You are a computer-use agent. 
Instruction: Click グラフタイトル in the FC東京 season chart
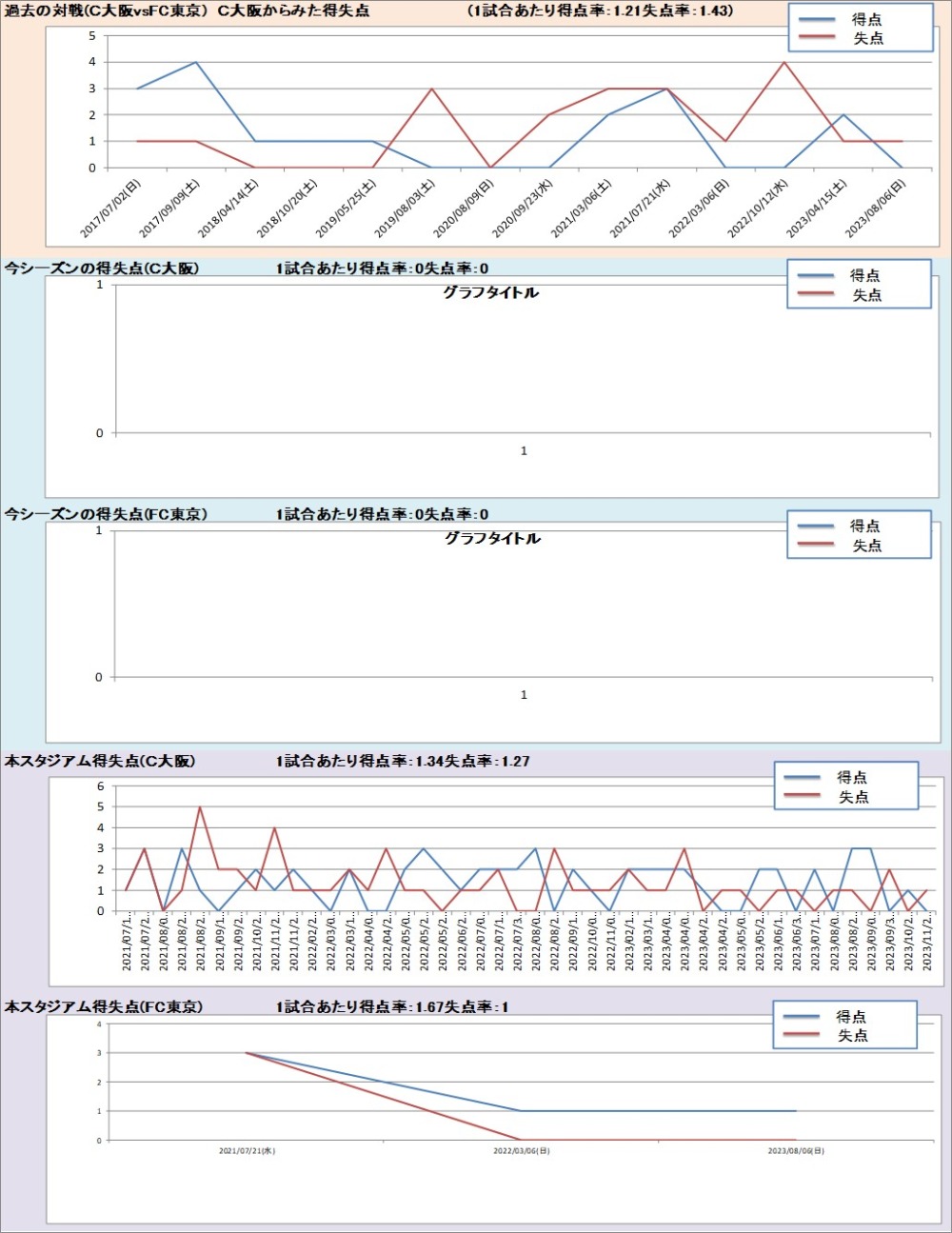click(x=492, y=538)
